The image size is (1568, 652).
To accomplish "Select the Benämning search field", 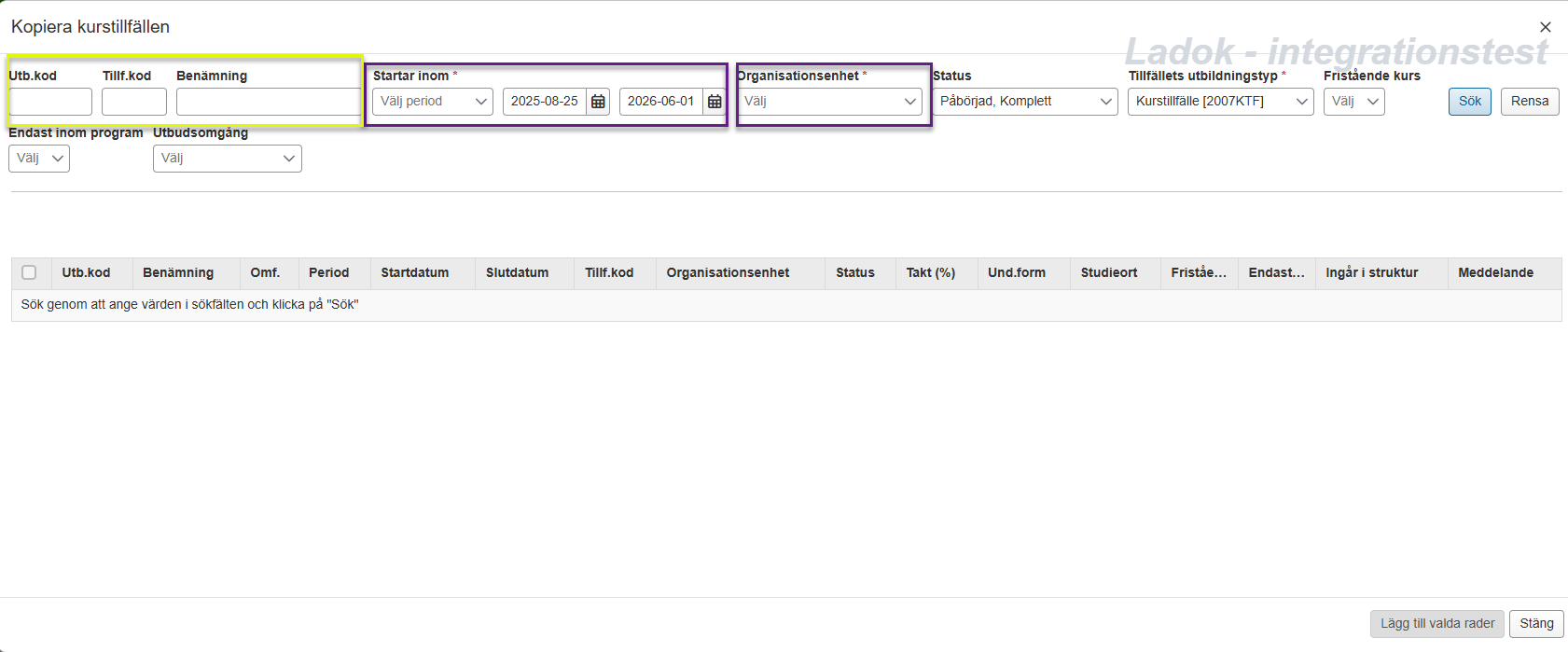I will pos(268,102).
